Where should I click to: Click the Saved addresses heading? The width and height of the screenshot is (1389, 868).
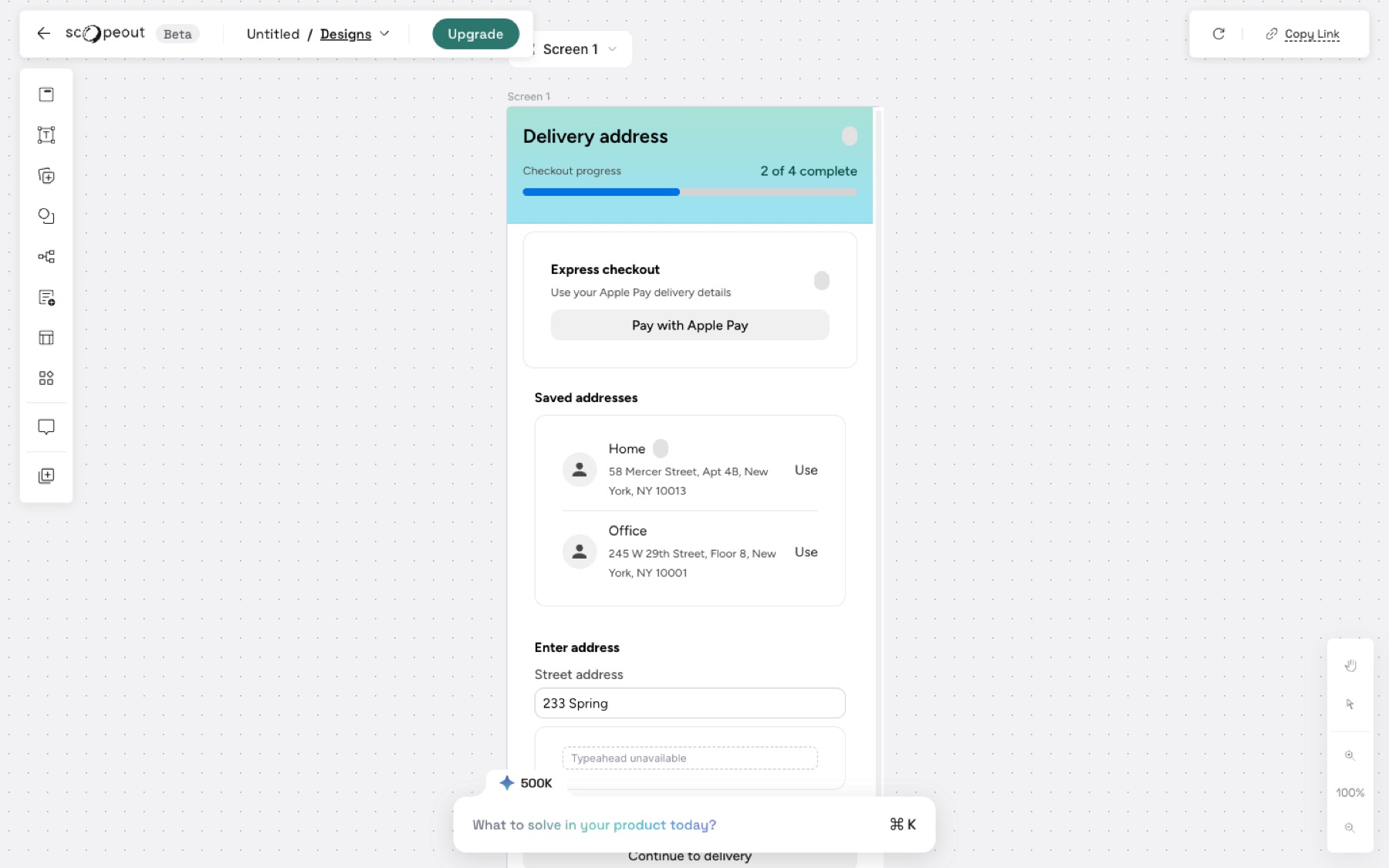point(586,397)
